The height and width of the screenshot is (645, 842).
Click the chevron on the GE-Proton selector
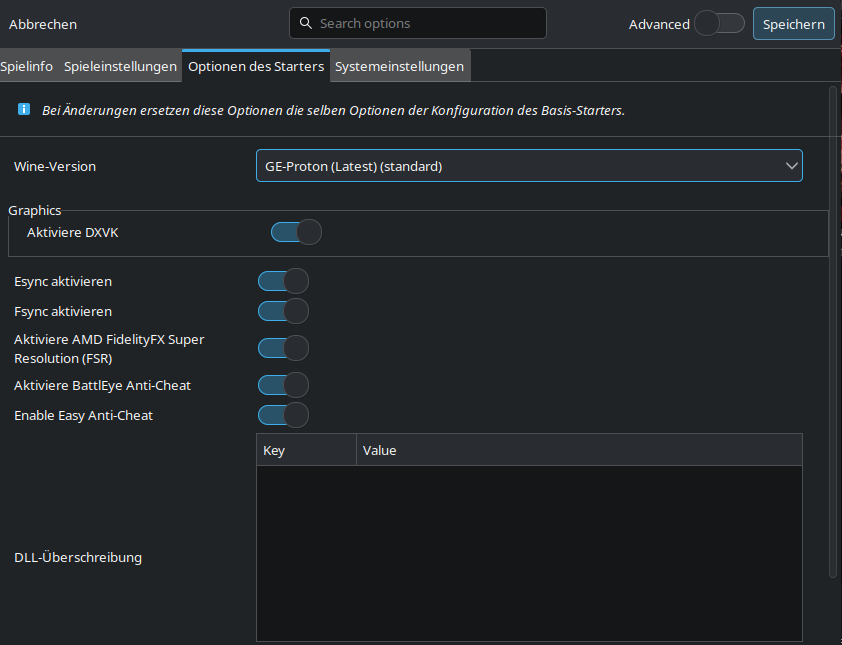tap(789, 165)
